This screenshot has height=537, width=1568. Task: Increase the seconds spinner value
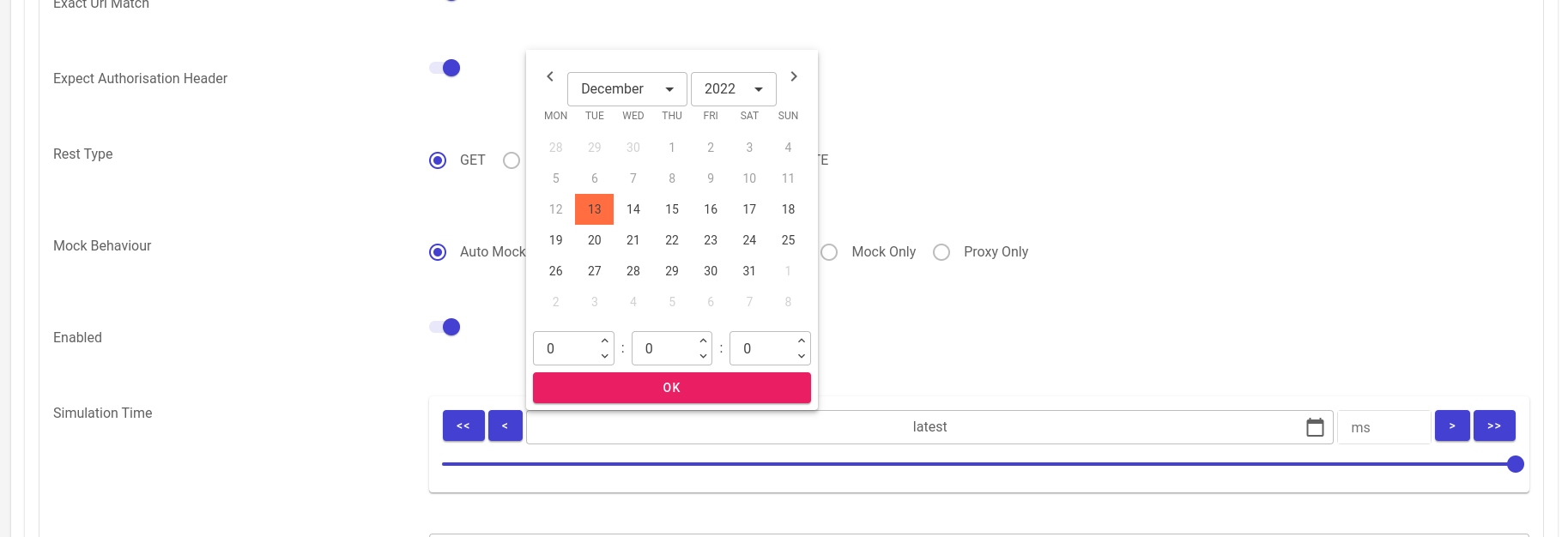(x=802, y=341)
